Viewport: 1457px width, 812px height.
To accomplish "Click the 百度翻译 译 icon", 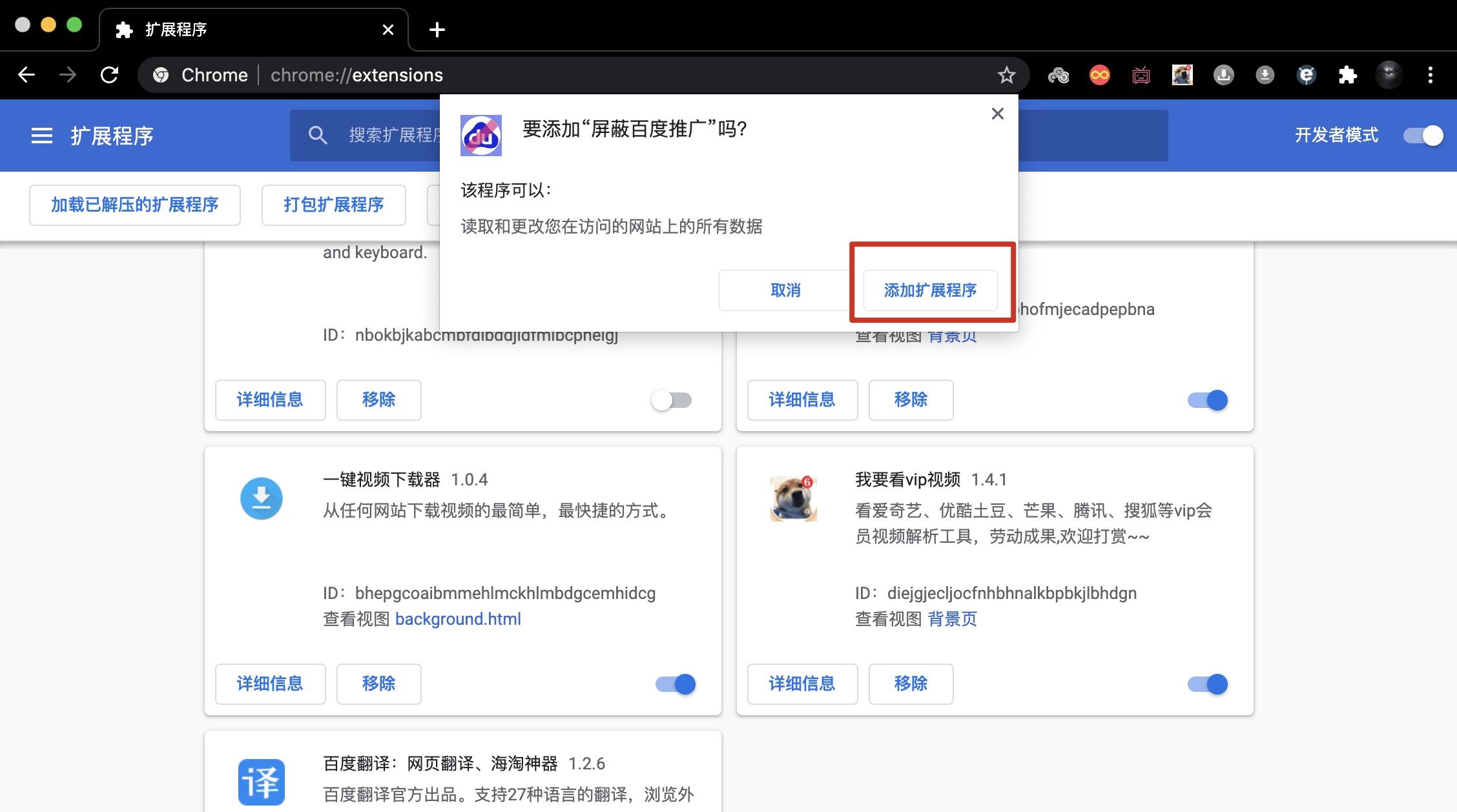I will [x=262, y=782].
